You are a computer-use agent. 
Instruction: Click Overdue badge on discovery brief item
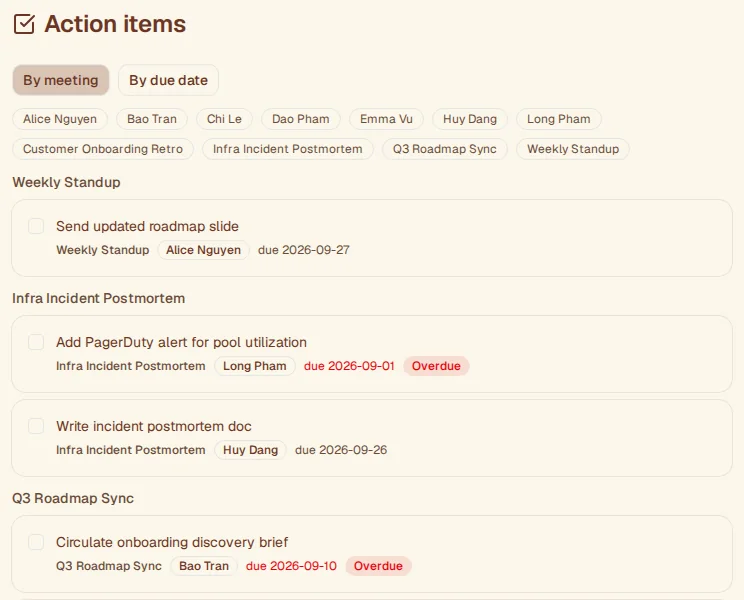click(378, 566)
